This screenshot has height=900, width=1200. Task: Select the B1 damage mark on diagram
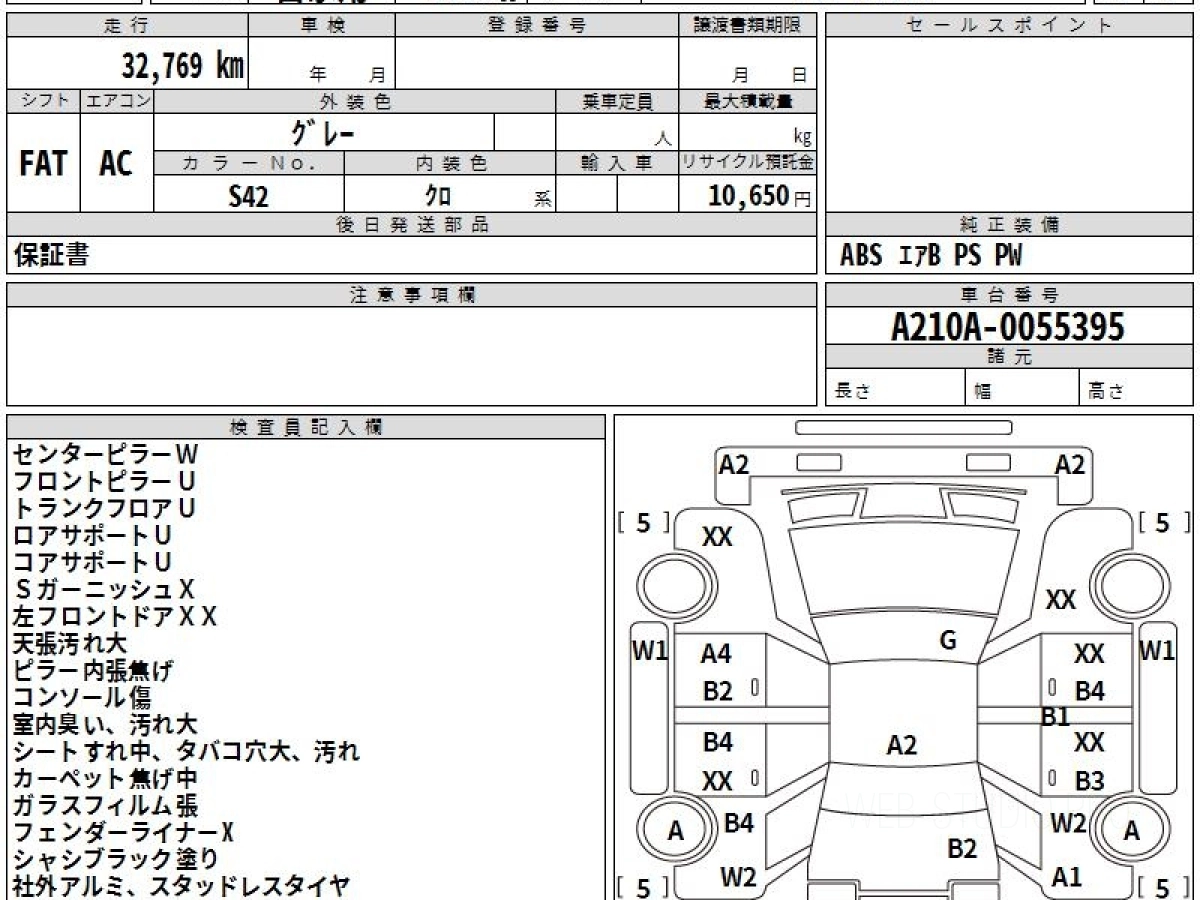click(x=1055, y=717)
